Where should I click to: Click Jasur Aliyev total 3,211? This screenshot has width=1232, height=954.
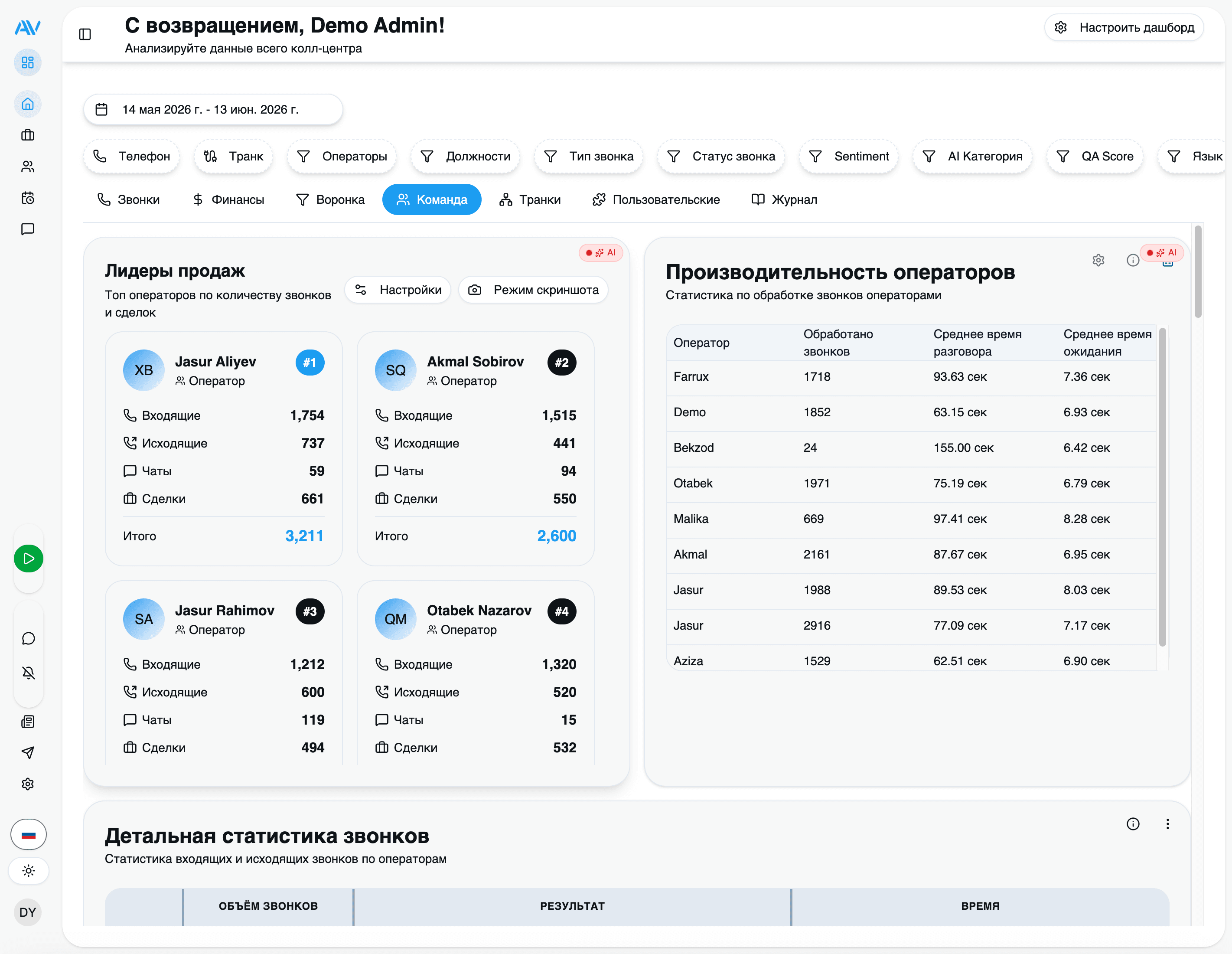[305, 536]
